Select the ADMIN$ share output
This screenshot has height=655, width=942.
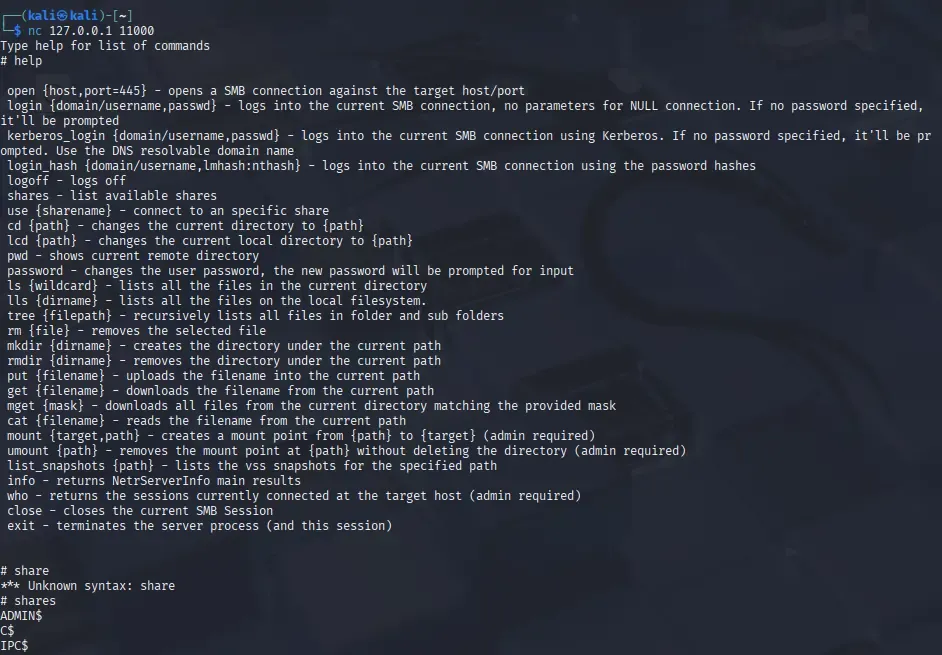(21, 617)
